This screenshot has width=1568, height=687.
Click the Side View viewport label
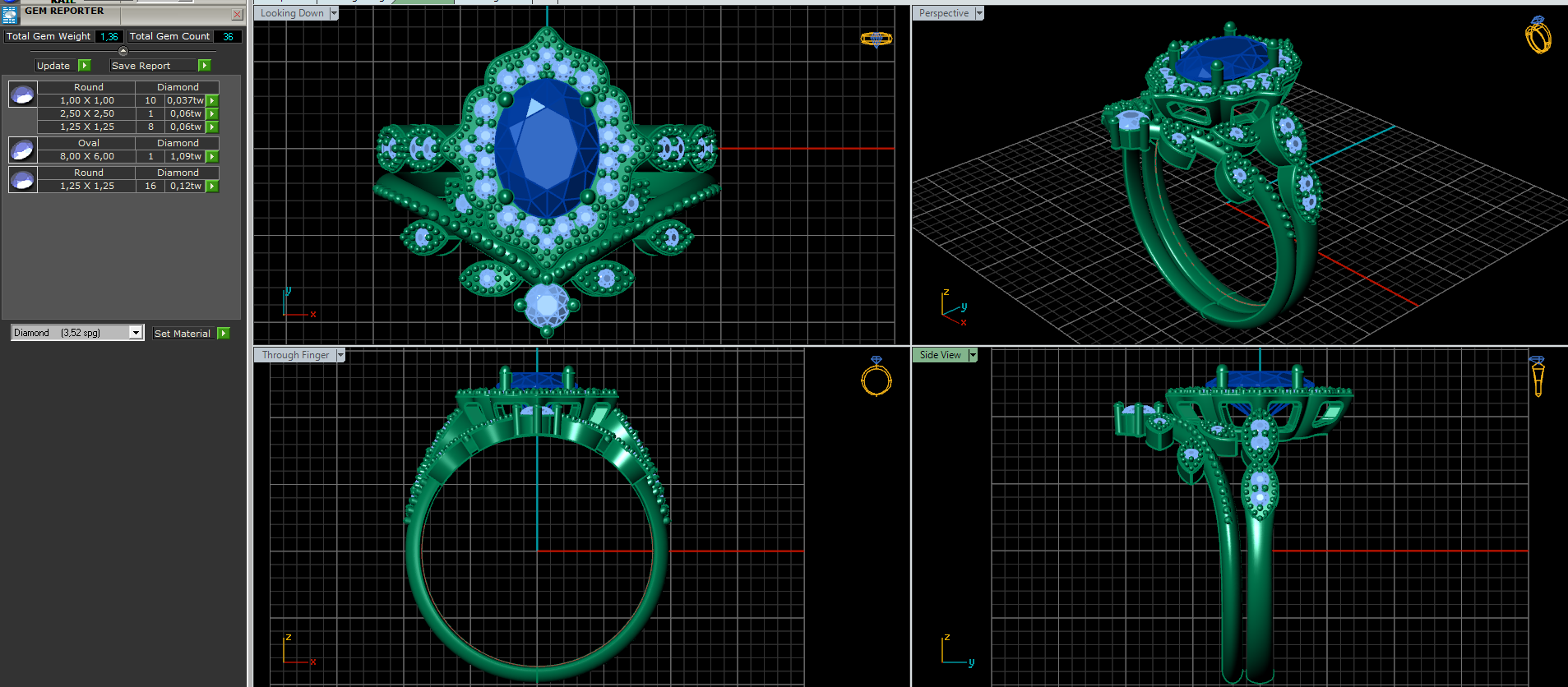click(940, 355)
